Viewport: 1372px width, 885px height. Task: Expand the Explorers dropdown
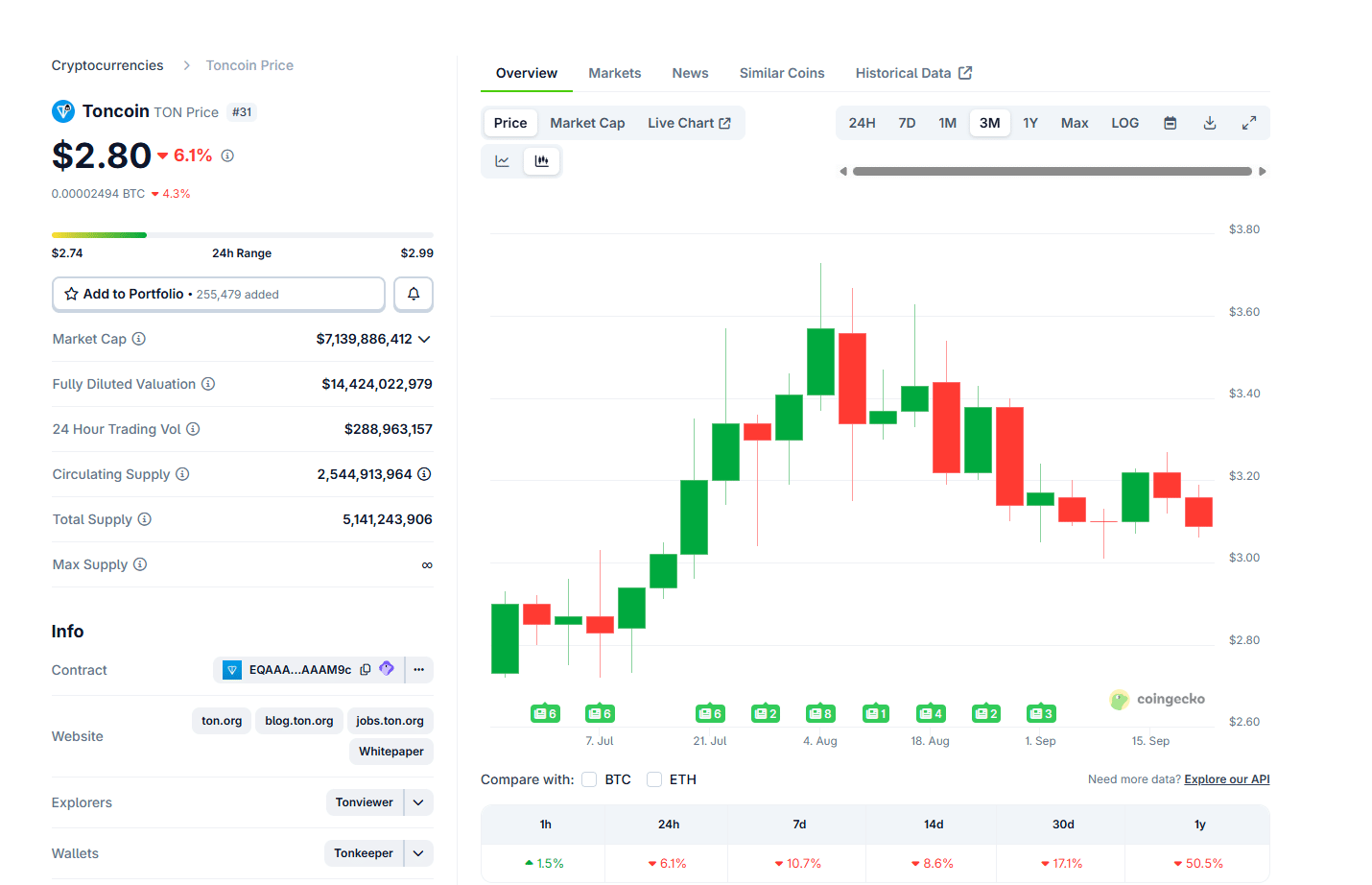417,802
